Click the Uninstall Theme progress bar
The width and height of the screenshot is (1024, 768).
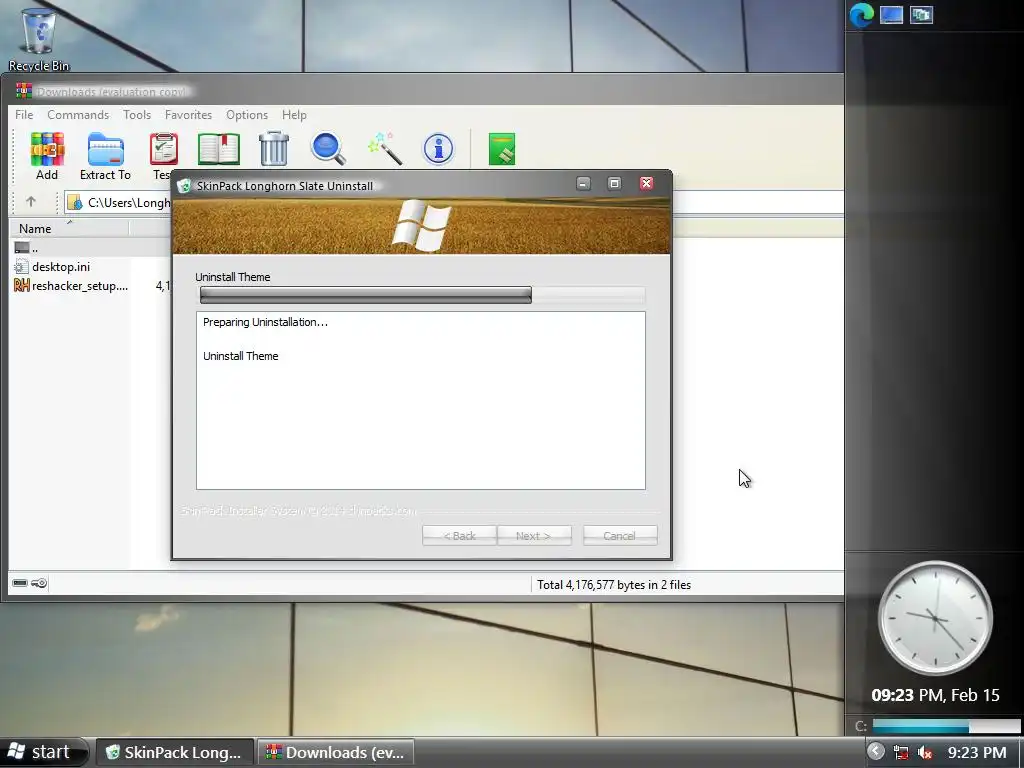(422, 295)
